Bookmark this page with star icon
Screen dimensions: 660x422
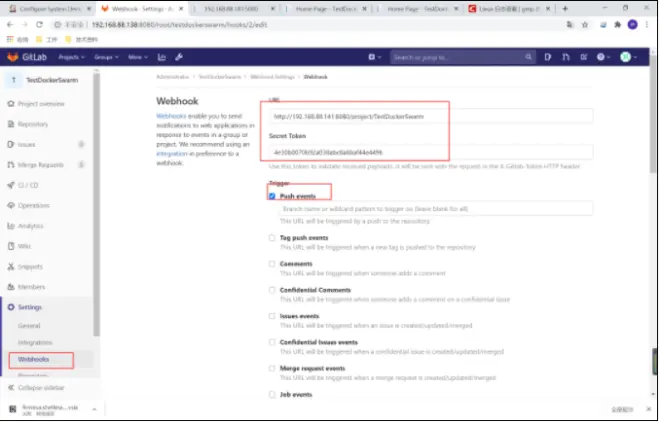[585, 25]
